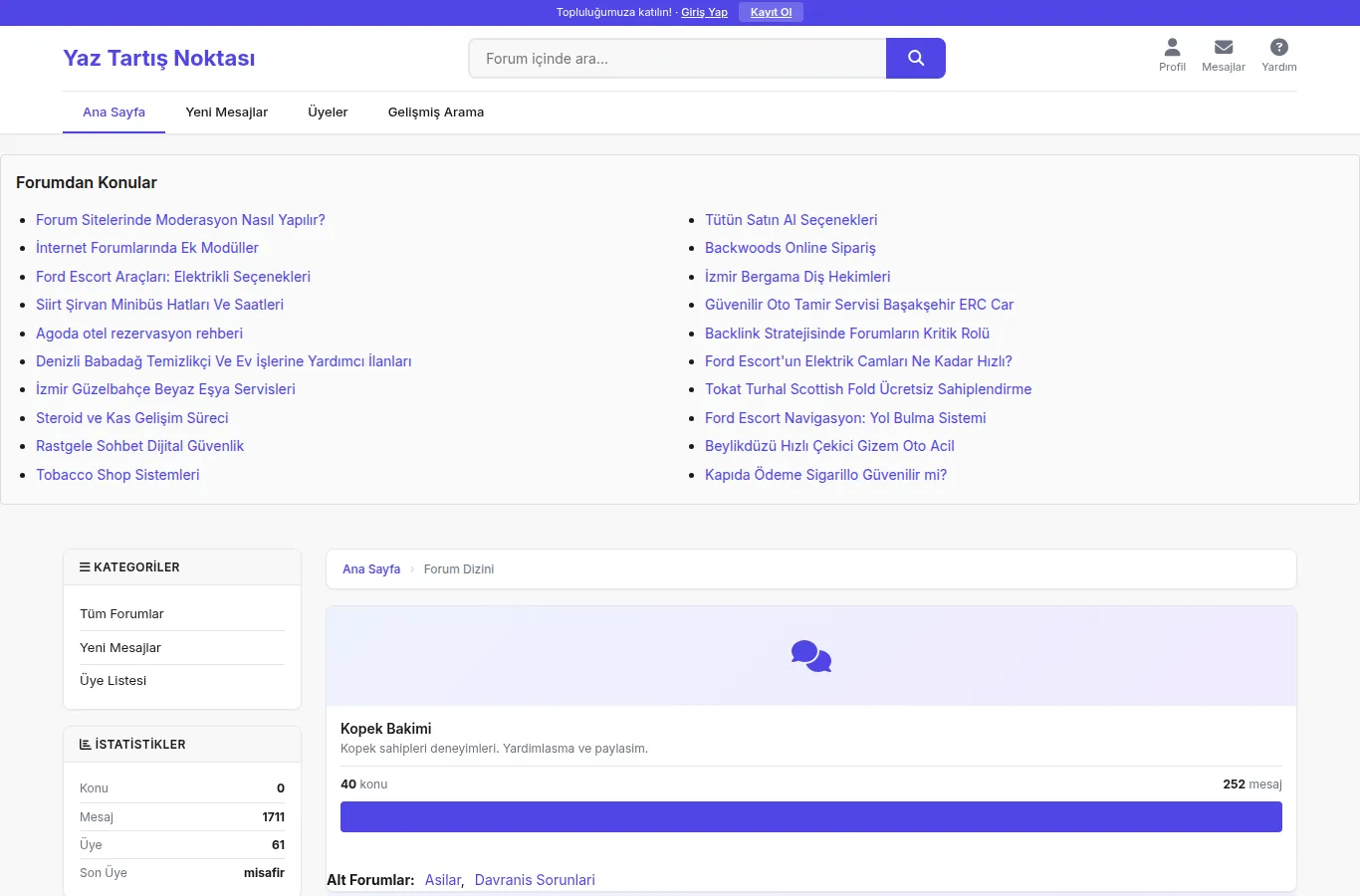Select the Gelişmiş Arama tab
Image resolution: width=1360 pixels, height=896 pixels.
pyautogui.click(x=436, y=112)
